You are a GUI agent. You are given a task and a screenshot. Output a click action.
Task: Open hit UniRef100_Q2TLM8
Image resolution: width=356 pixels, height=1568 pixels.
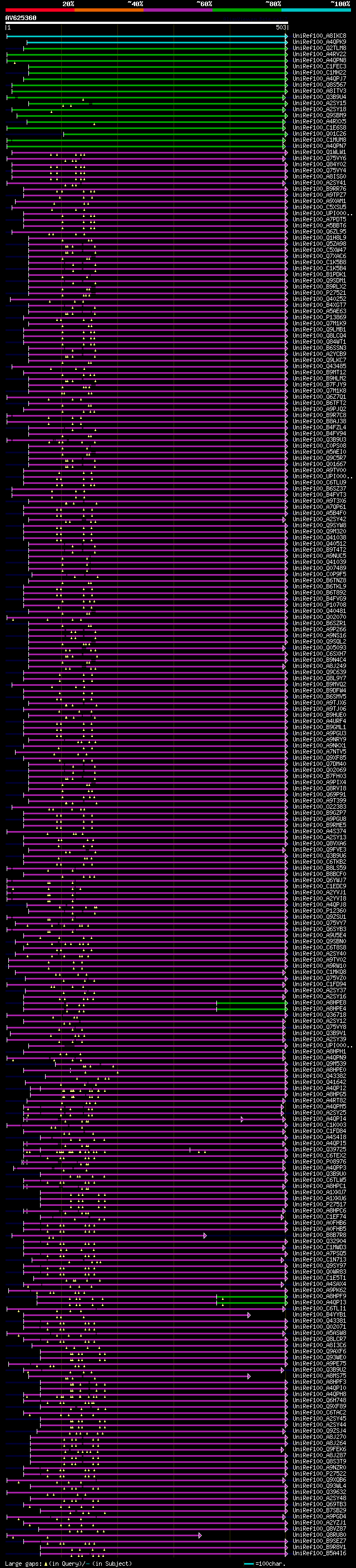click(319, 48)
